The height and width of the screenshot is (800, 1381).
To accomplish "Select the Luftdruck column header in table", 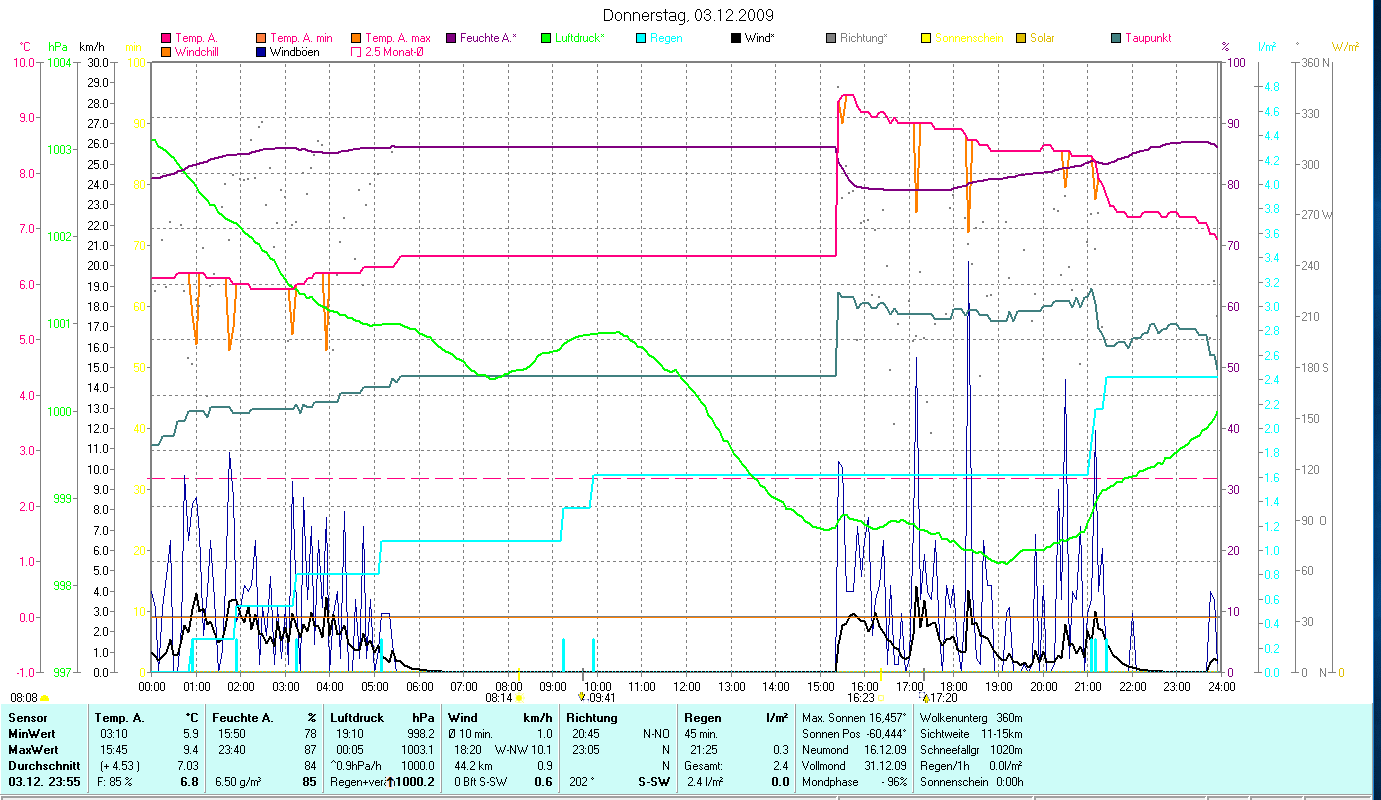I will click(355, 717).
